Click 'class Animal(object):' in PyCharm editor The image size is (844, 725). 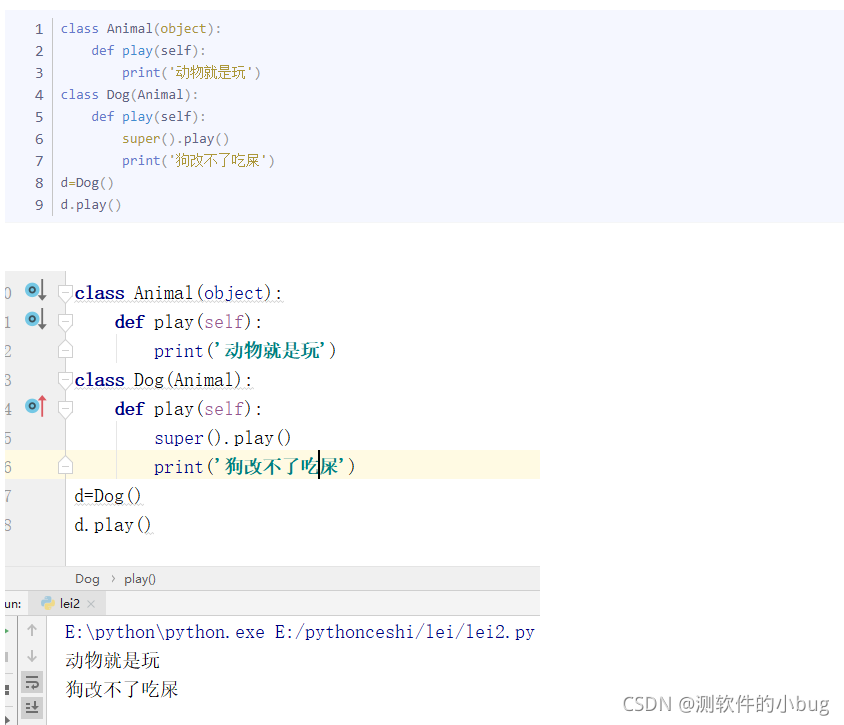178,293
